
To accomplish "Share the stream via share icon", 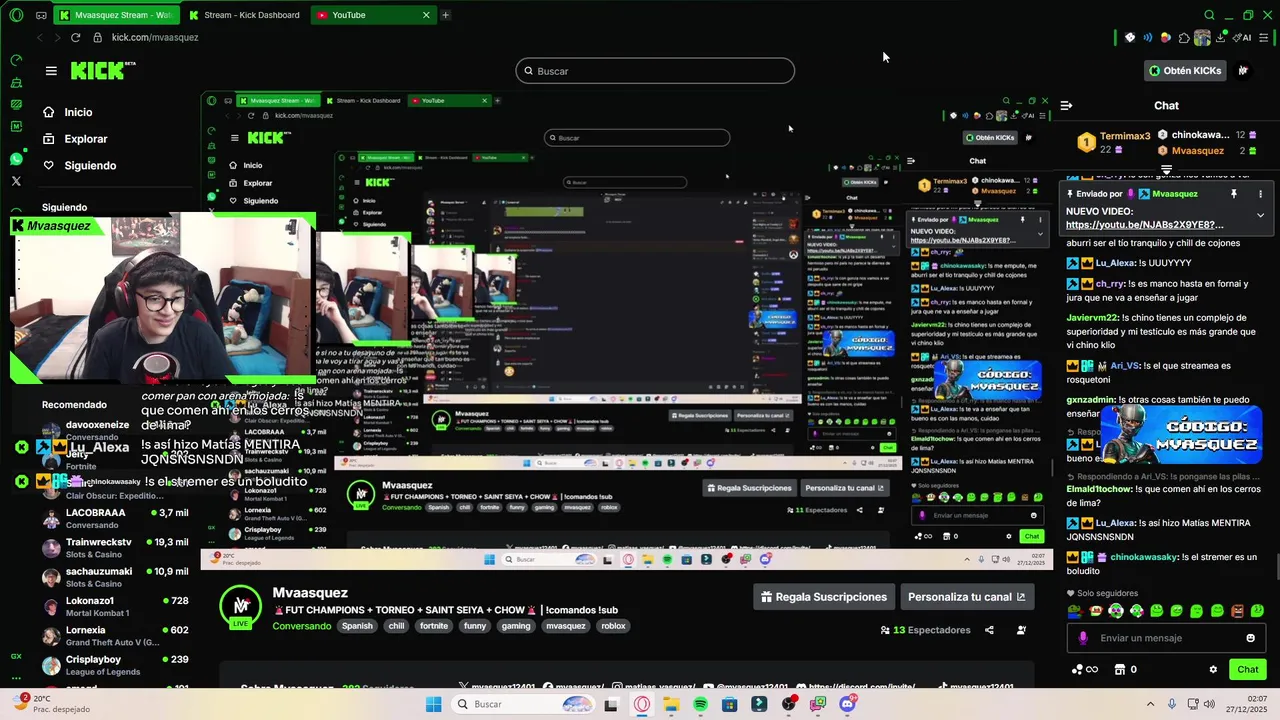I will point(989,630).
